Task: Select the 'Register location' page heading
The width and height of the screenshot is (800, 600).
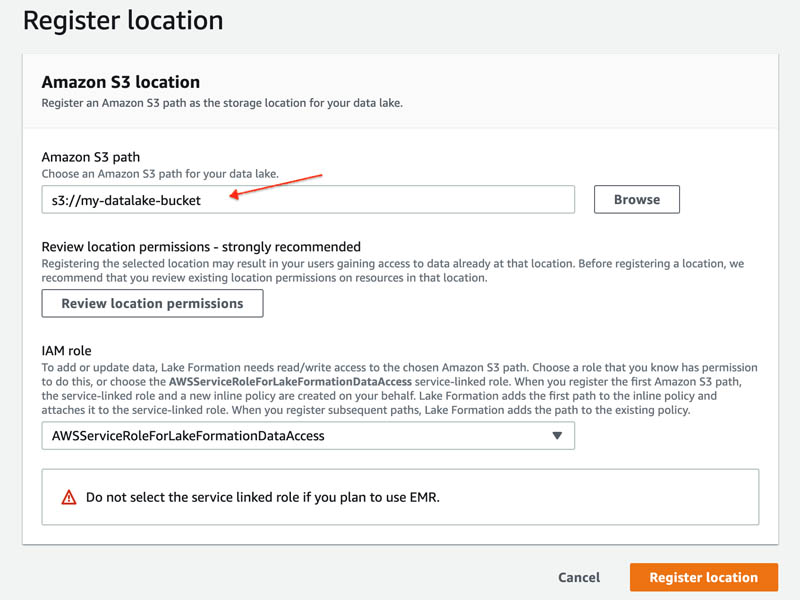Action: [x=123, y=21]
